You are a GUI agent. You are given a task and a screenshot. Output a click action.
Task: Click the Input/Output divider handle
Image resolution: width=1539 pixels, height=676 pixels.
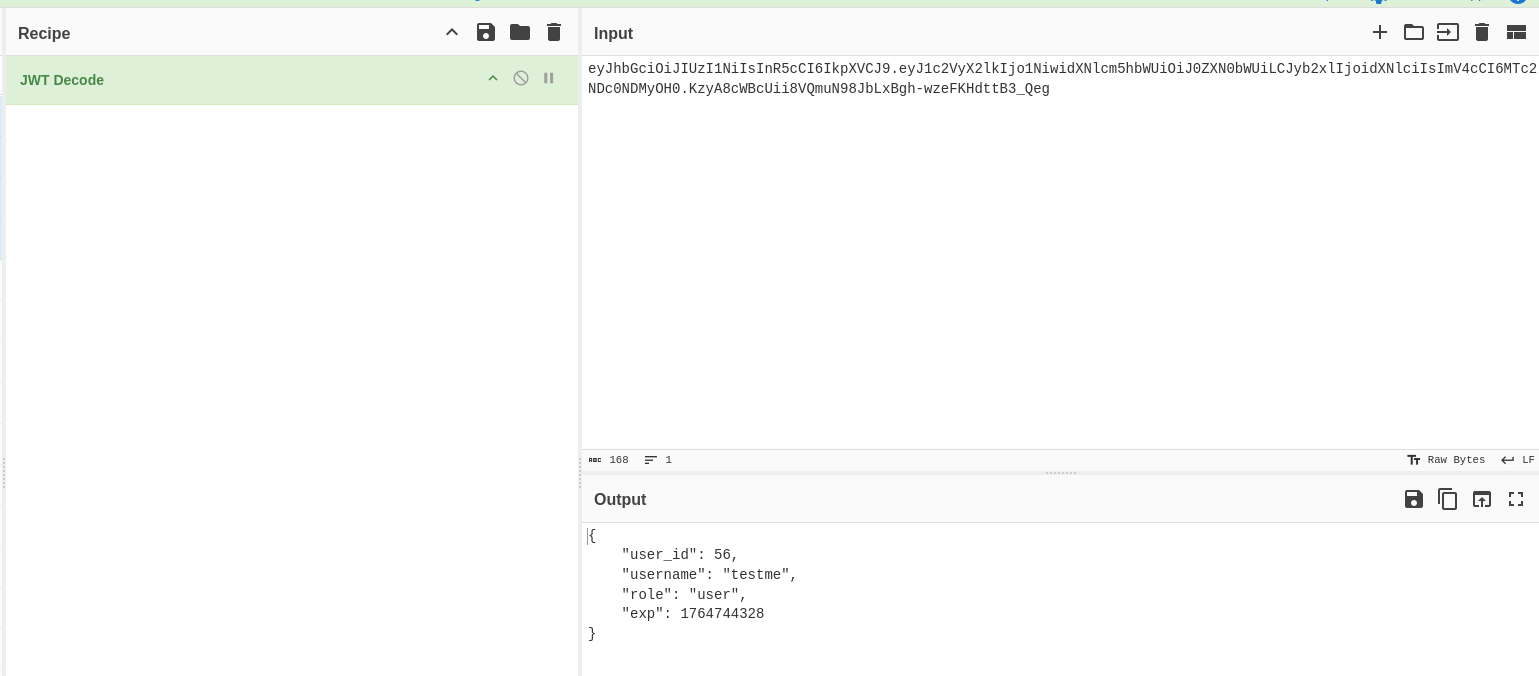[x=1060, y=473]
